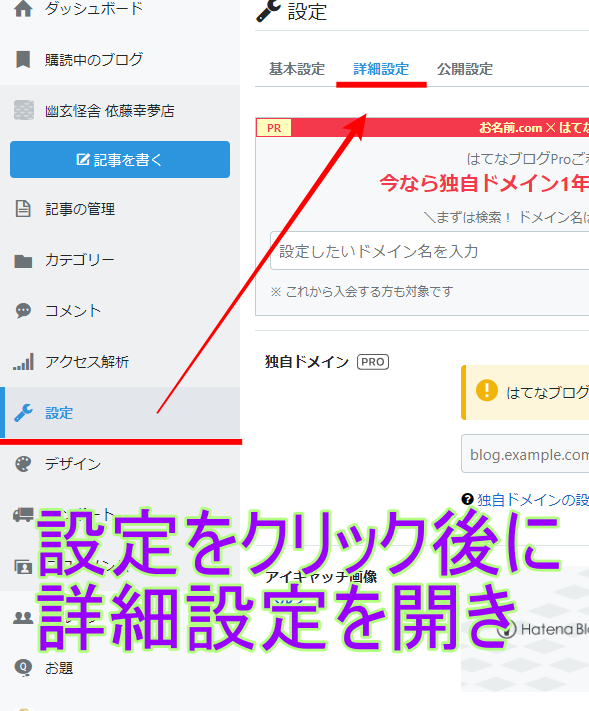This screenshot has height=711, width=589.
Task: Open the ダッシュボード menu entry
Action: click(94, 8)
